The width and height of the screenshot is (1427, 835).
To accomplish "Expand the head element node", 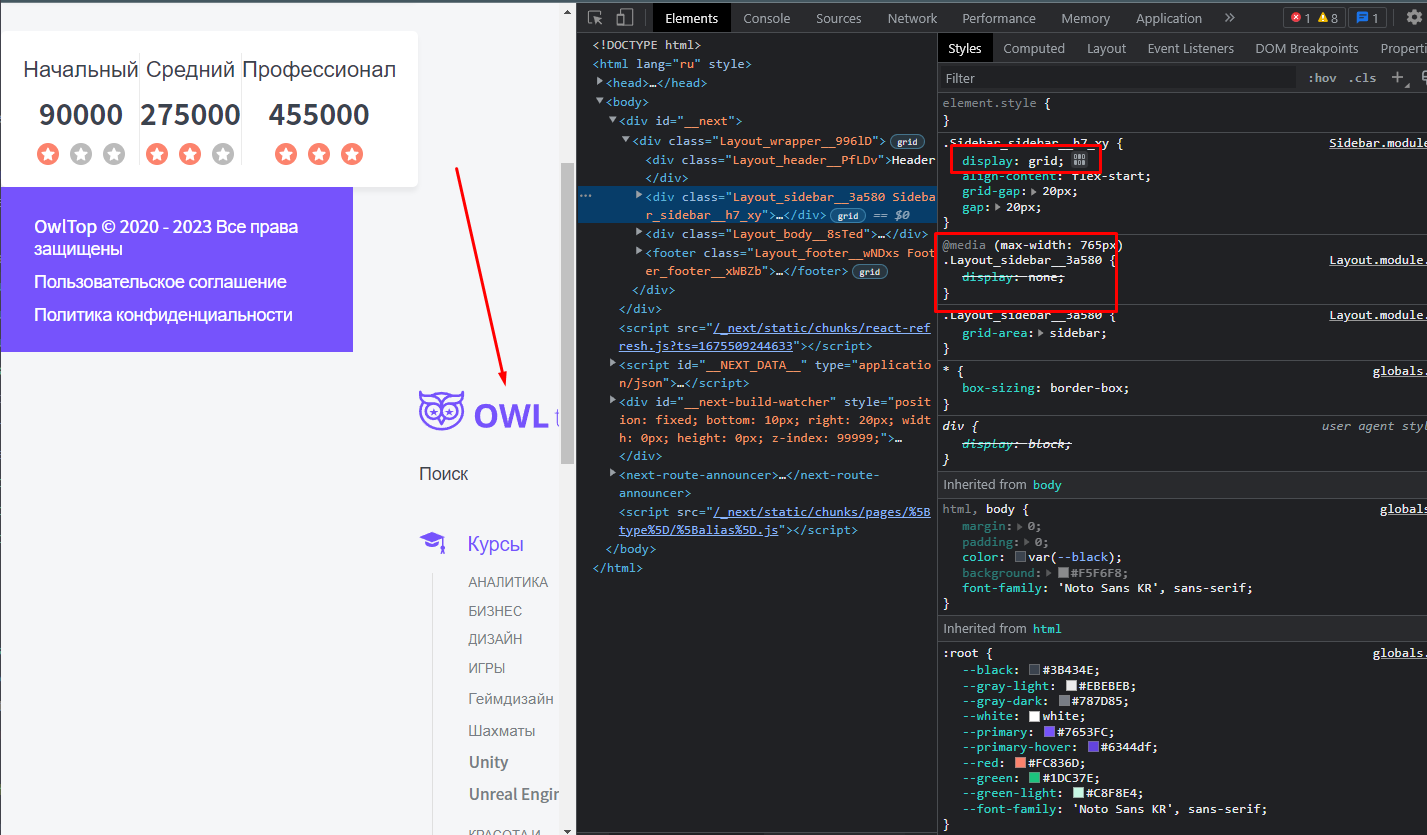I will point(600,83).
